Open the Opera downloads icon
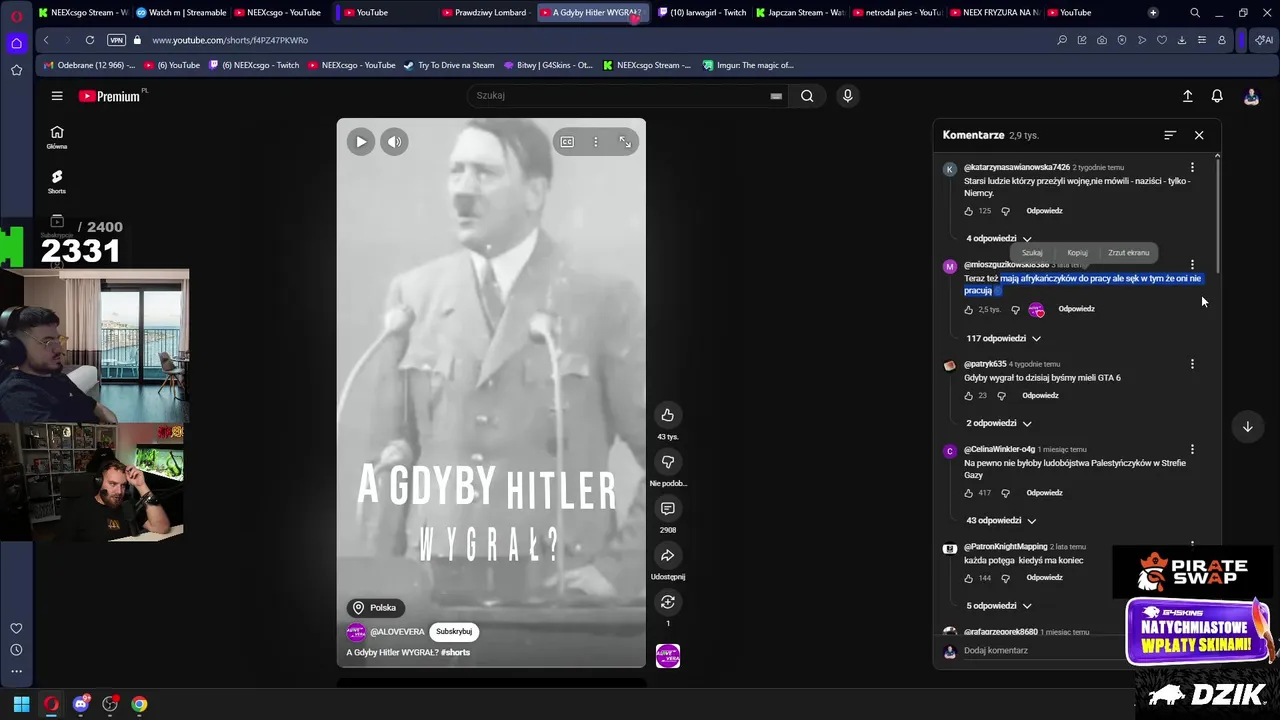The height and width of the screenshot is (720, 1280). click(1181, 40)
